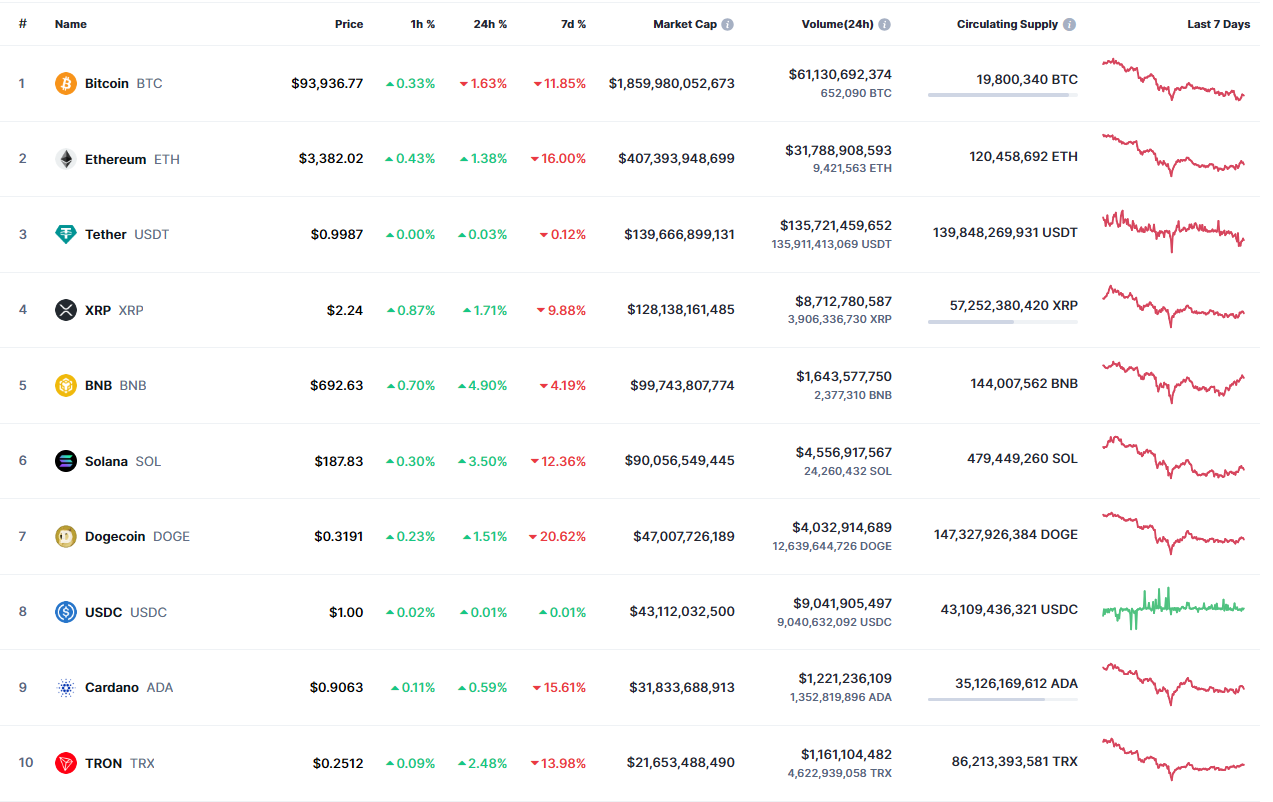Click the Market Cap info icon

click(x=728, y=24)
